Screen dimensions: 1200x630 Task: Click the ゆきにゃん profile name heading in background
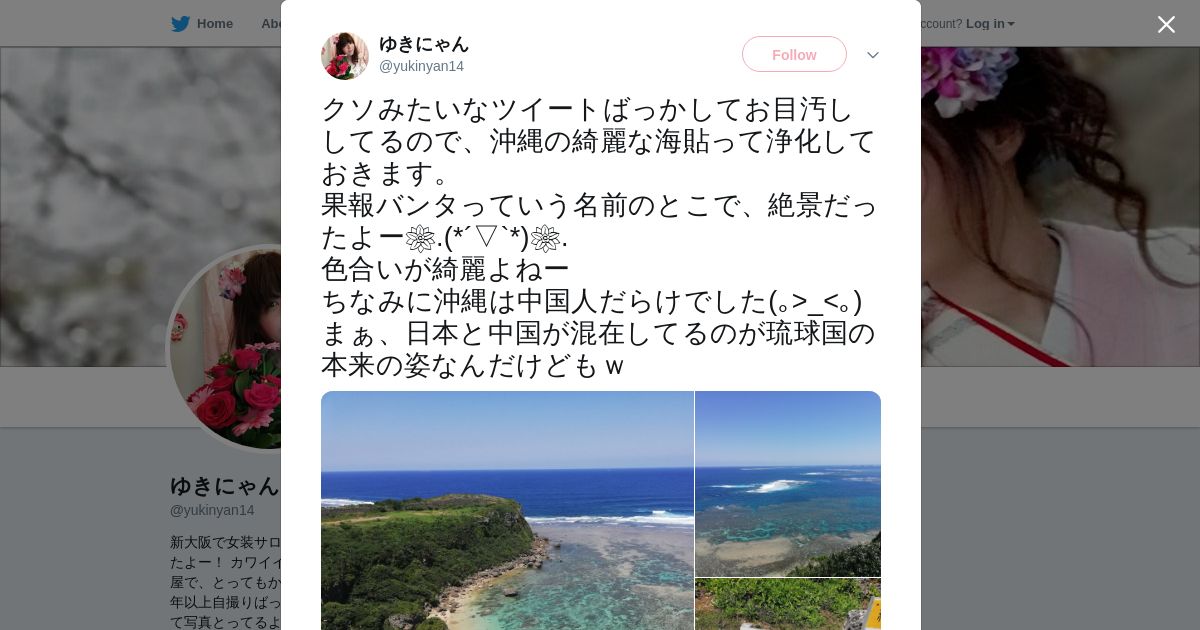pyautogui.click(x=224, y=486)
